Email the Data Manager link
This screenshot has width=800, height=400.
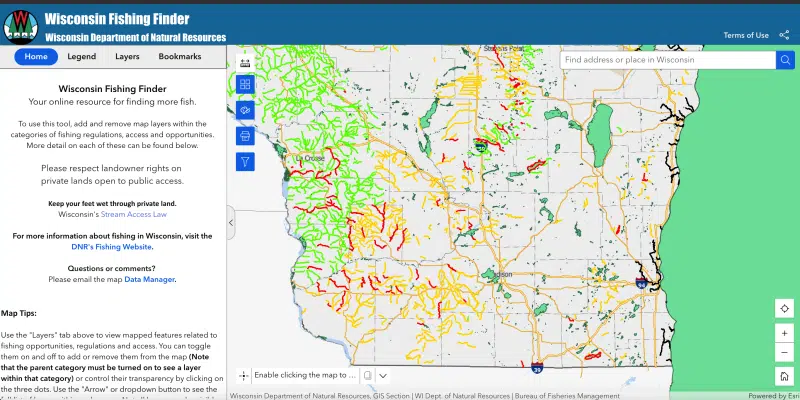tap(149, 280)
